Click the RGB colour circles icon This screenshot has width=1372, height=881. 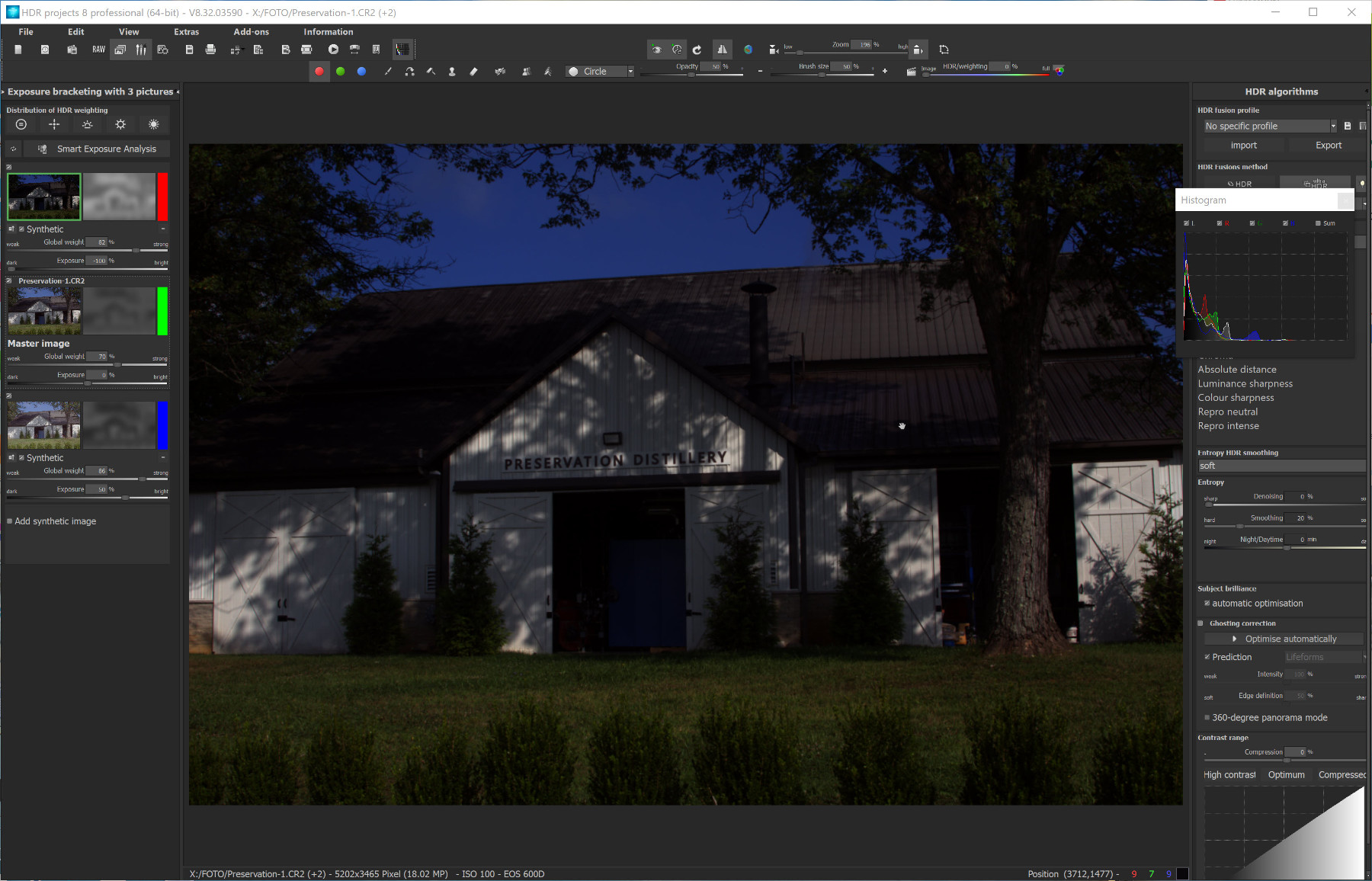(1059, 70)
